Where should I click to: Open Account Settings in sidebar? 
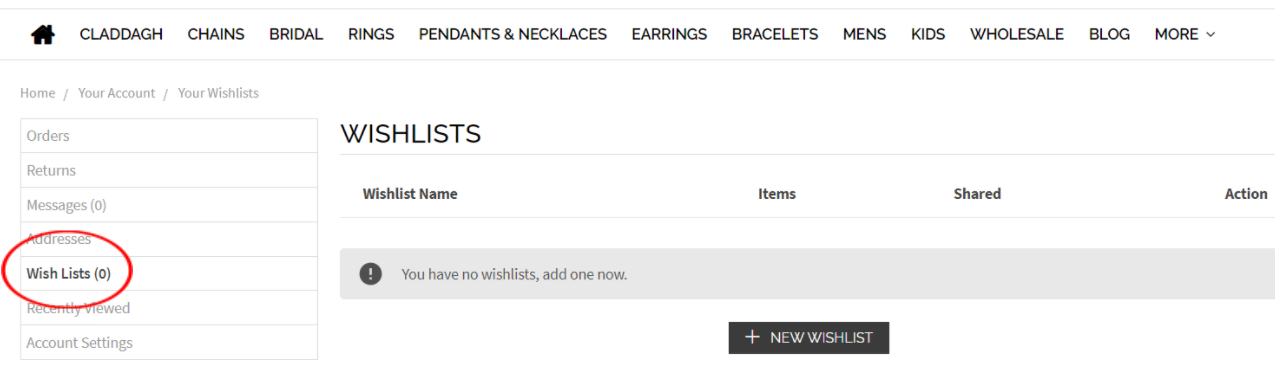tap(169, 342)
